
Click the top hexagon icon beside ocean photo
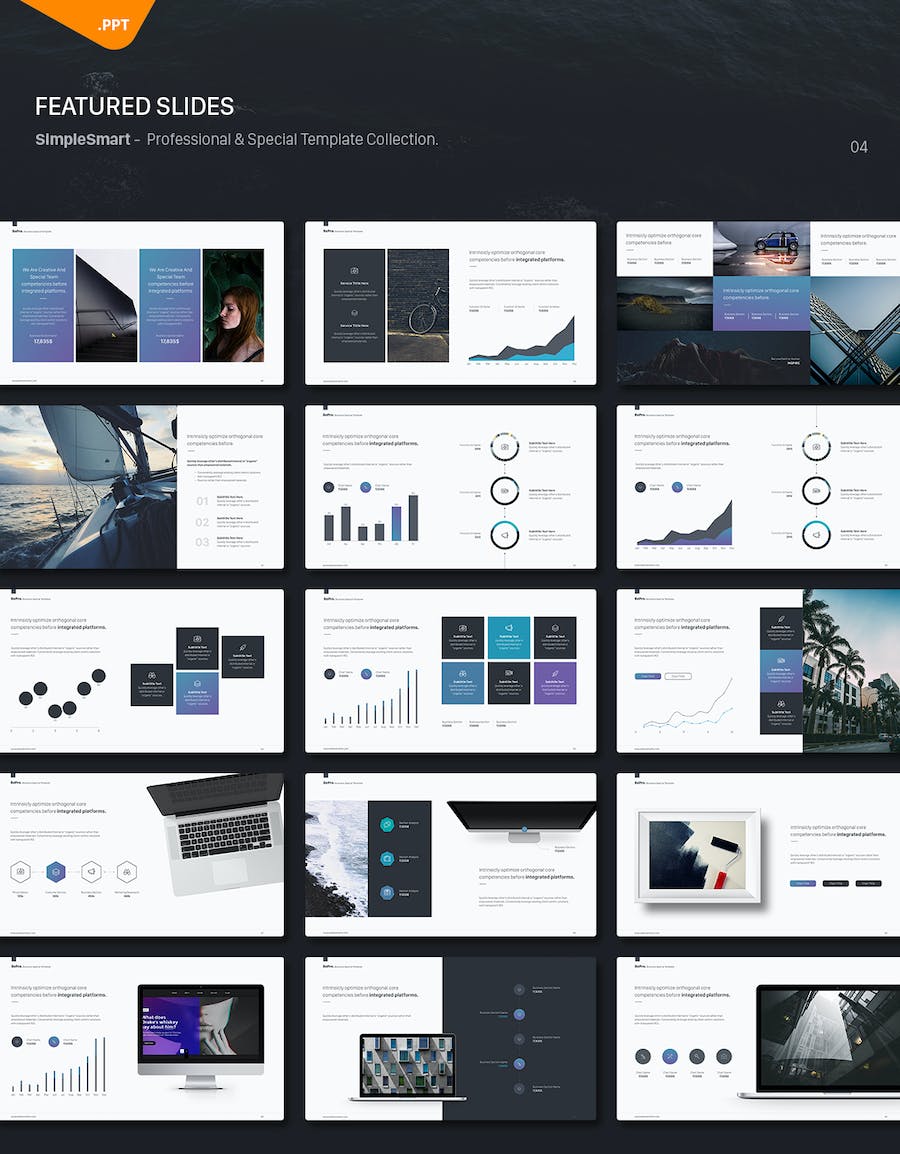click(x=388, y=824)
